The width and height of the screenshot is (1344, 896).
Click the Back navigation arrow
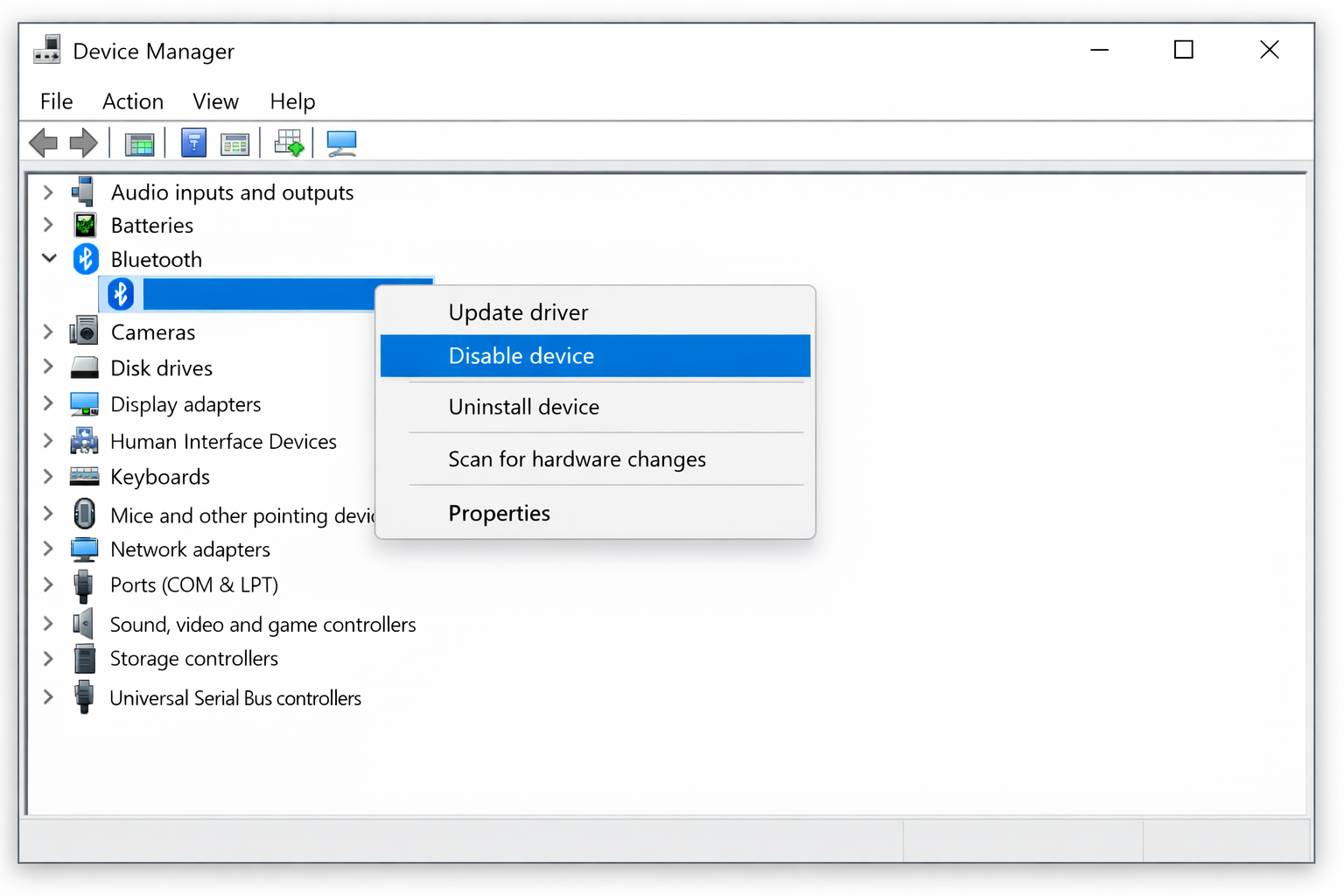pos(44,142)
